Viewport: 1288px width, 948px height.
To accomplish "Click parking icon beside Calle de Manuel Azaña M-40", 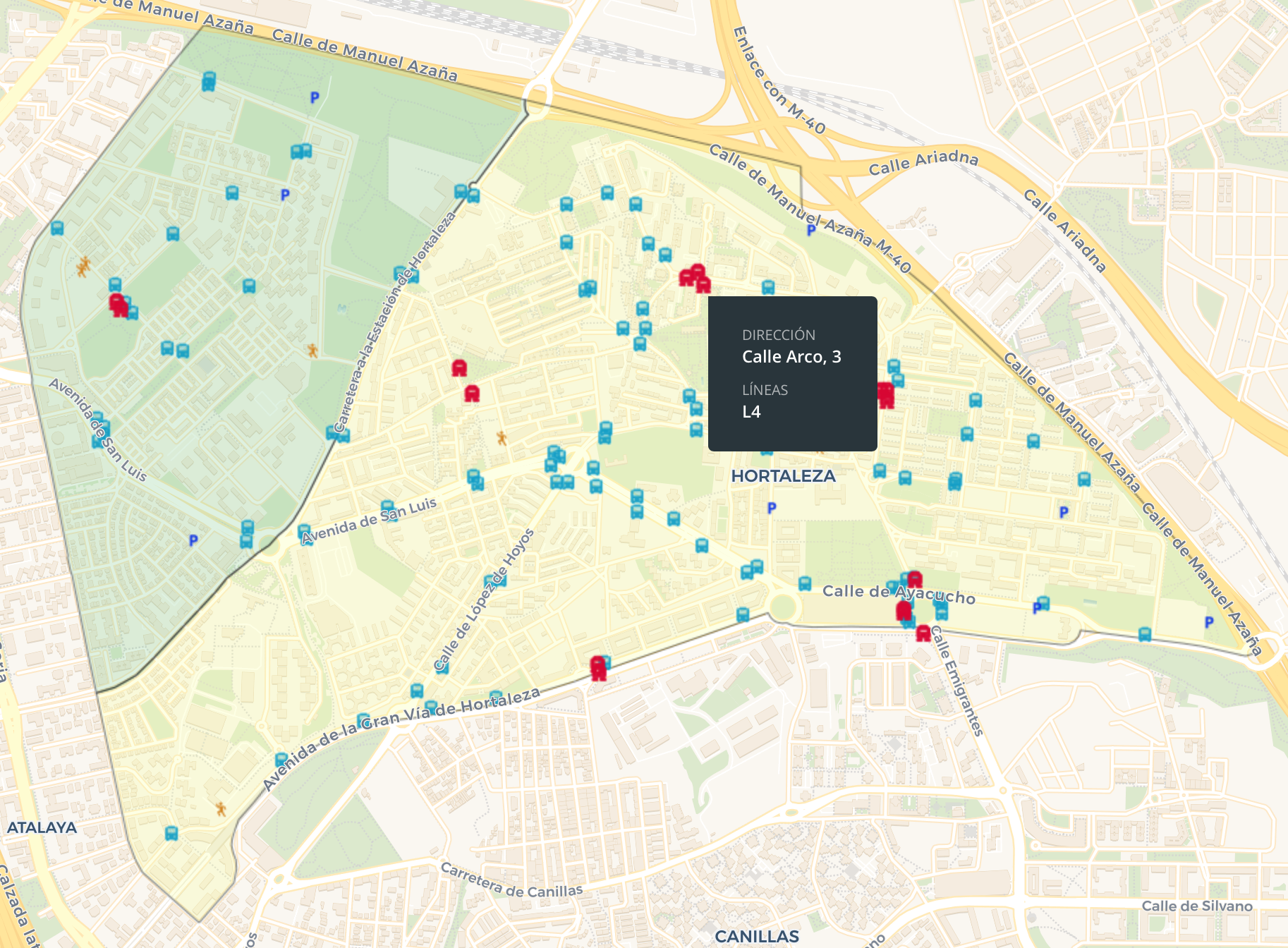I will [811, 230].
